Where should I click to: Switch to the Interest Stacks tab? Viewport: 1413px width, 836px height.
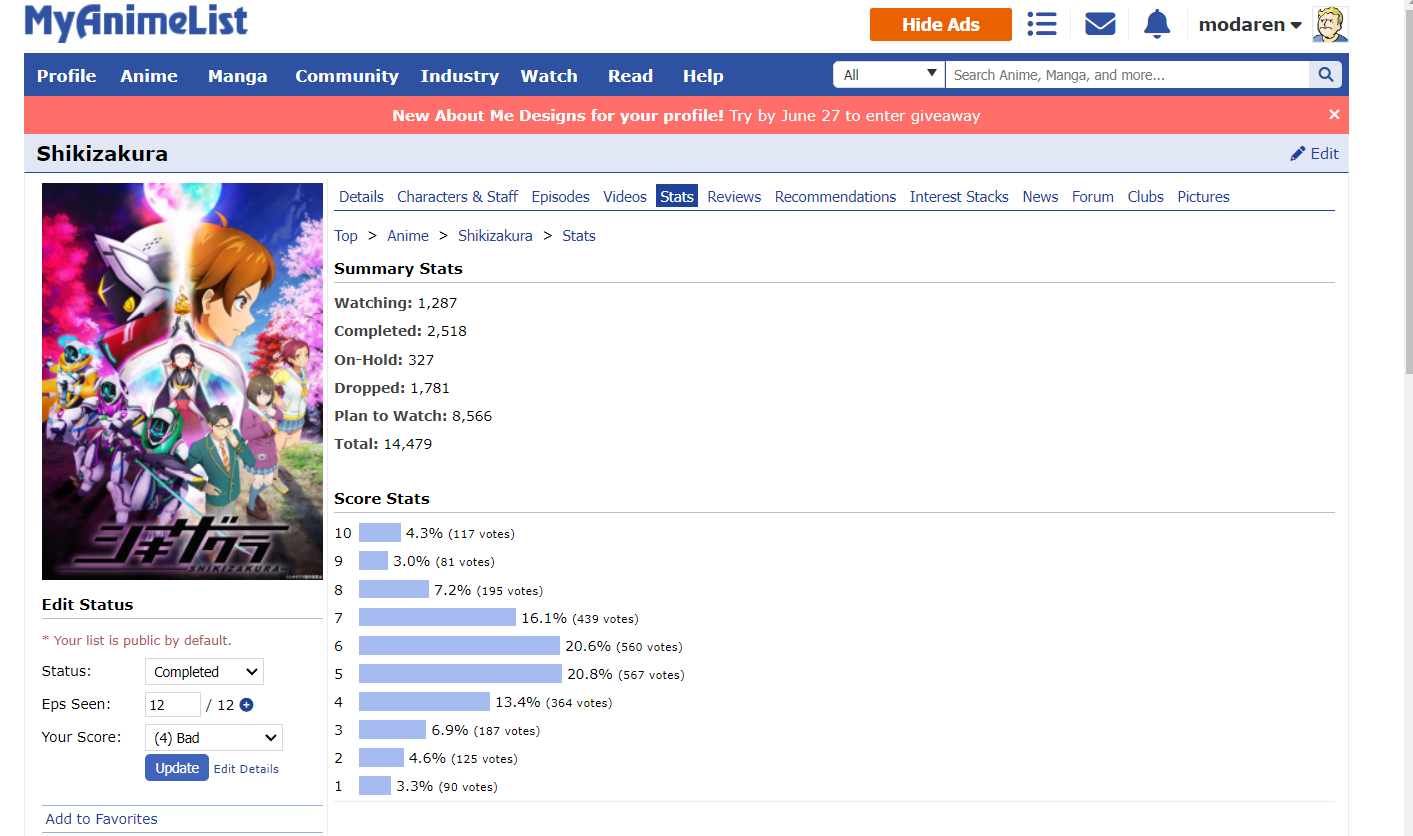[959, 197]
